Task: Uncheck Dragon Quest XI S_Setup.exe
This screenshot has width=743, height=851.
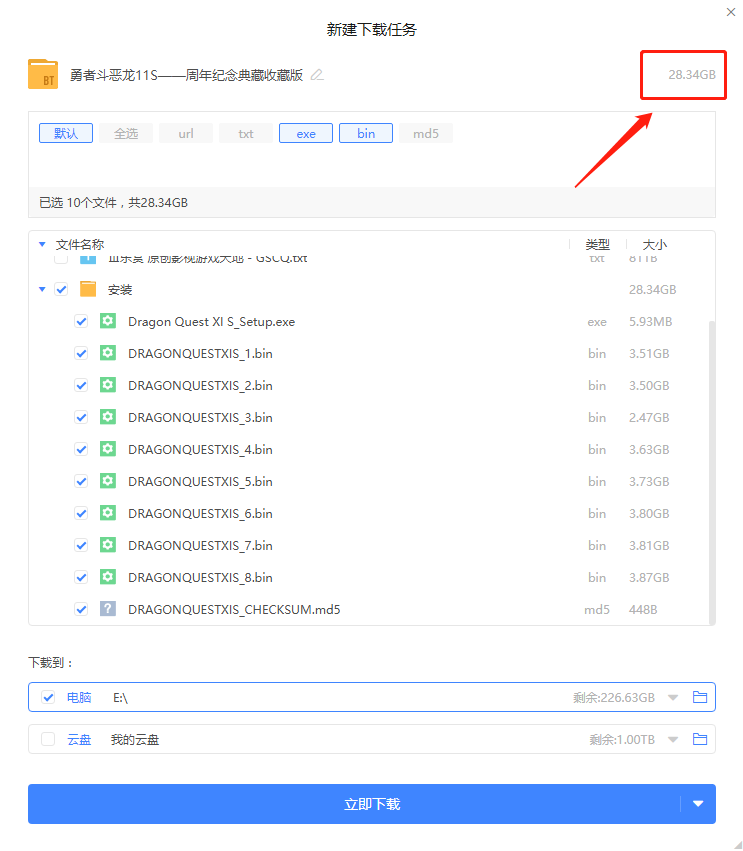Action: [x=81, y=321]
